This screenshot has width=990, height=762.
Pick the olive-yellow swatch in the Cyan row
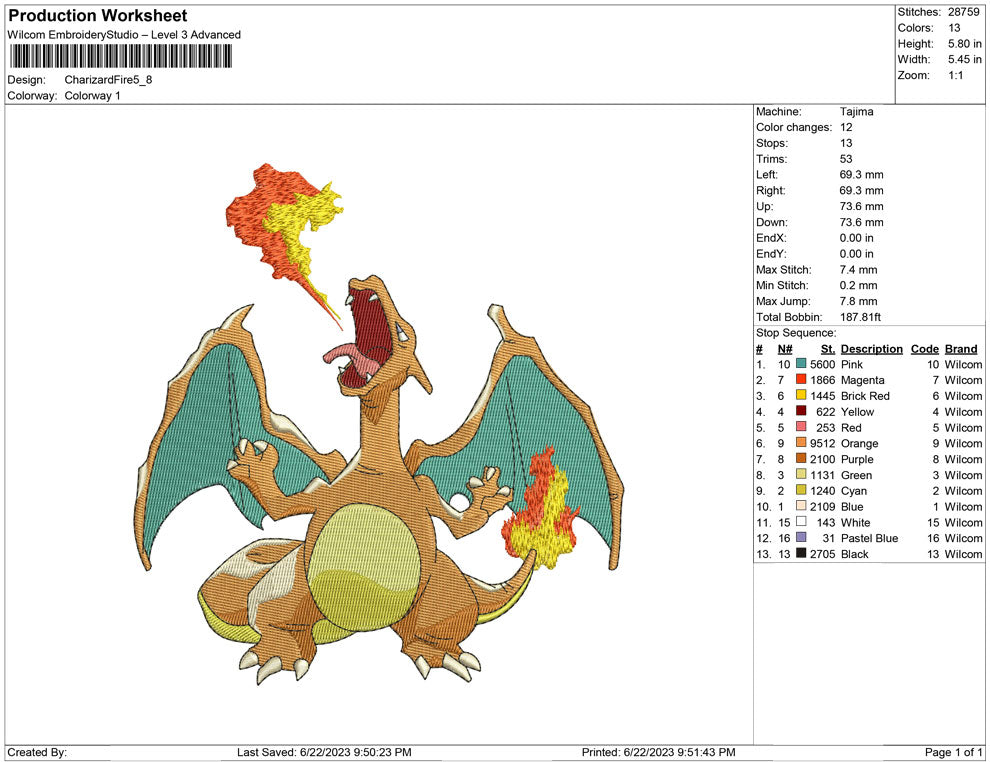coord(801,490)
